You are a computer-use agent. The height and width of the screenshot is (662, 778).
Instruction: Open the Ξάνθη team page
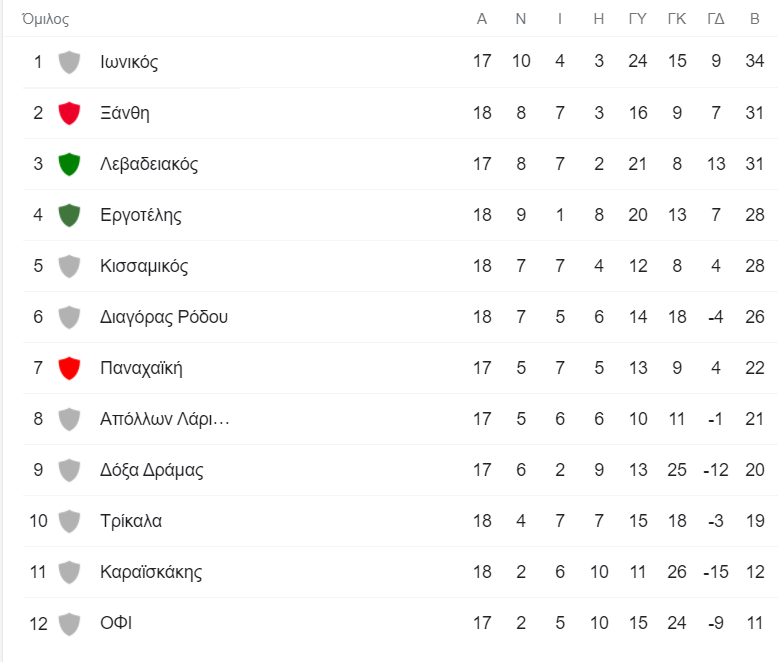(125, 113)
